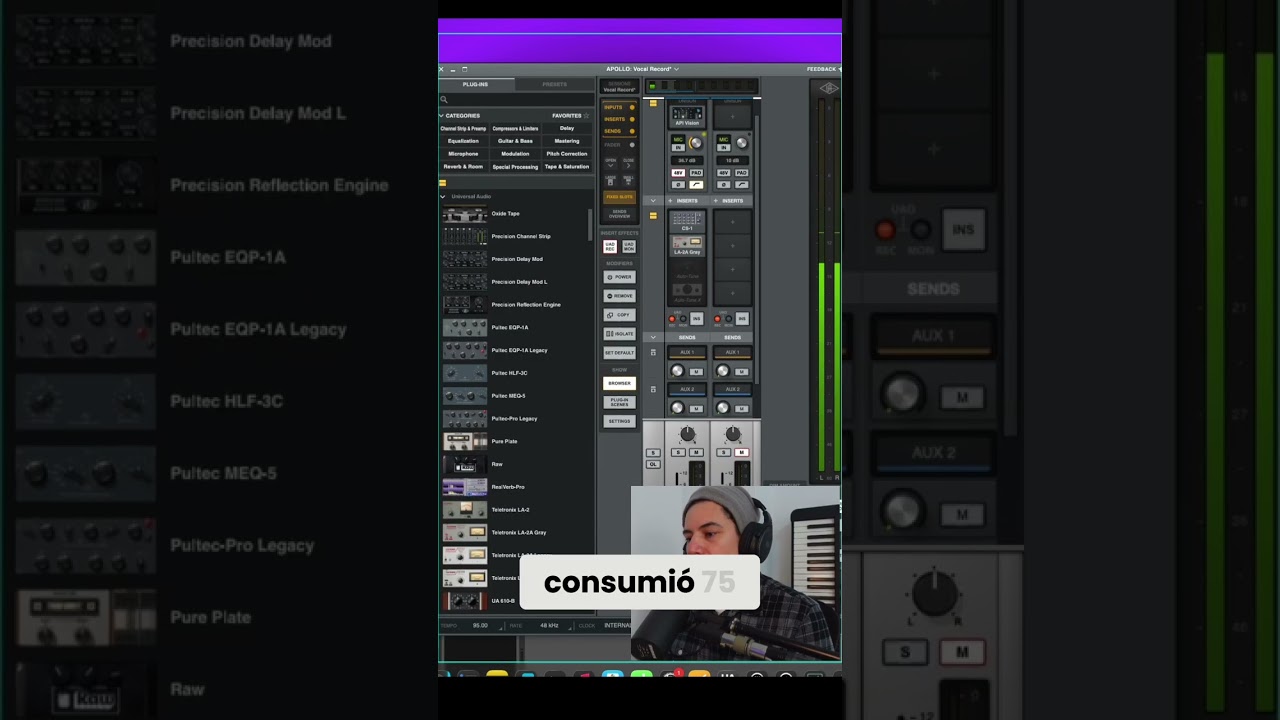The width and height of the screenshot is (1280, 720).
Task: Collapse the Categories section
Action: click(441, 116)
